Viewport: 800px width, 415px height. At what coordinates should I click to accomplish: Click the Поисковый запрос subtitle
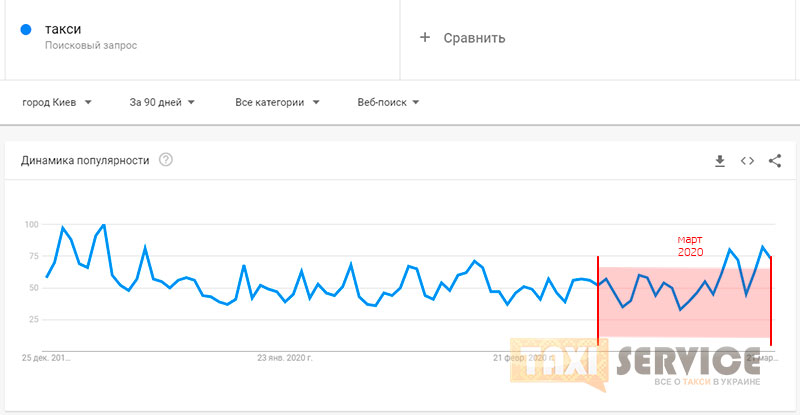click(x=91, y=45)
